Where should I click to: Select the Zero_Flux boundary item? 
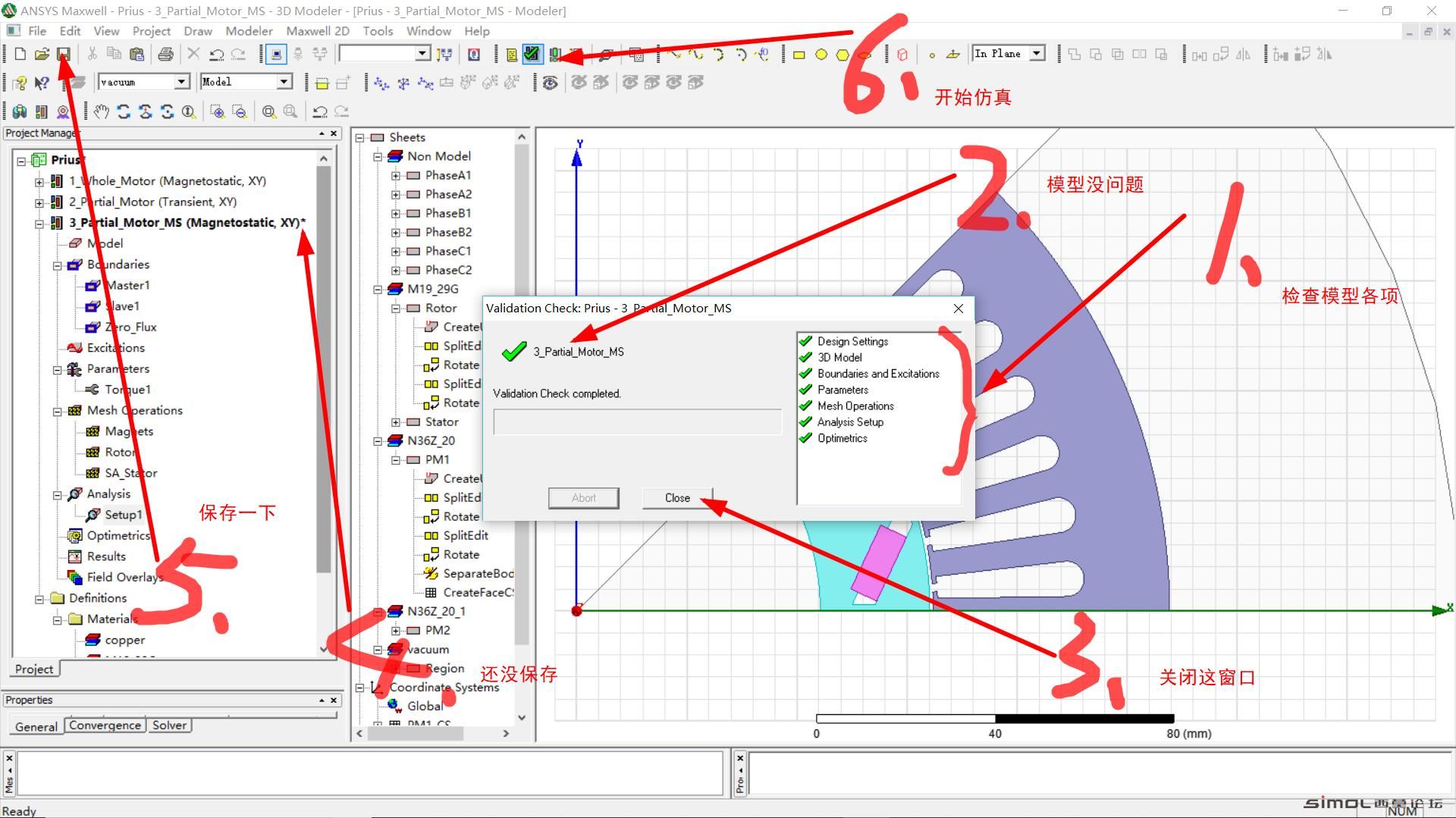[x=130, y=328]
